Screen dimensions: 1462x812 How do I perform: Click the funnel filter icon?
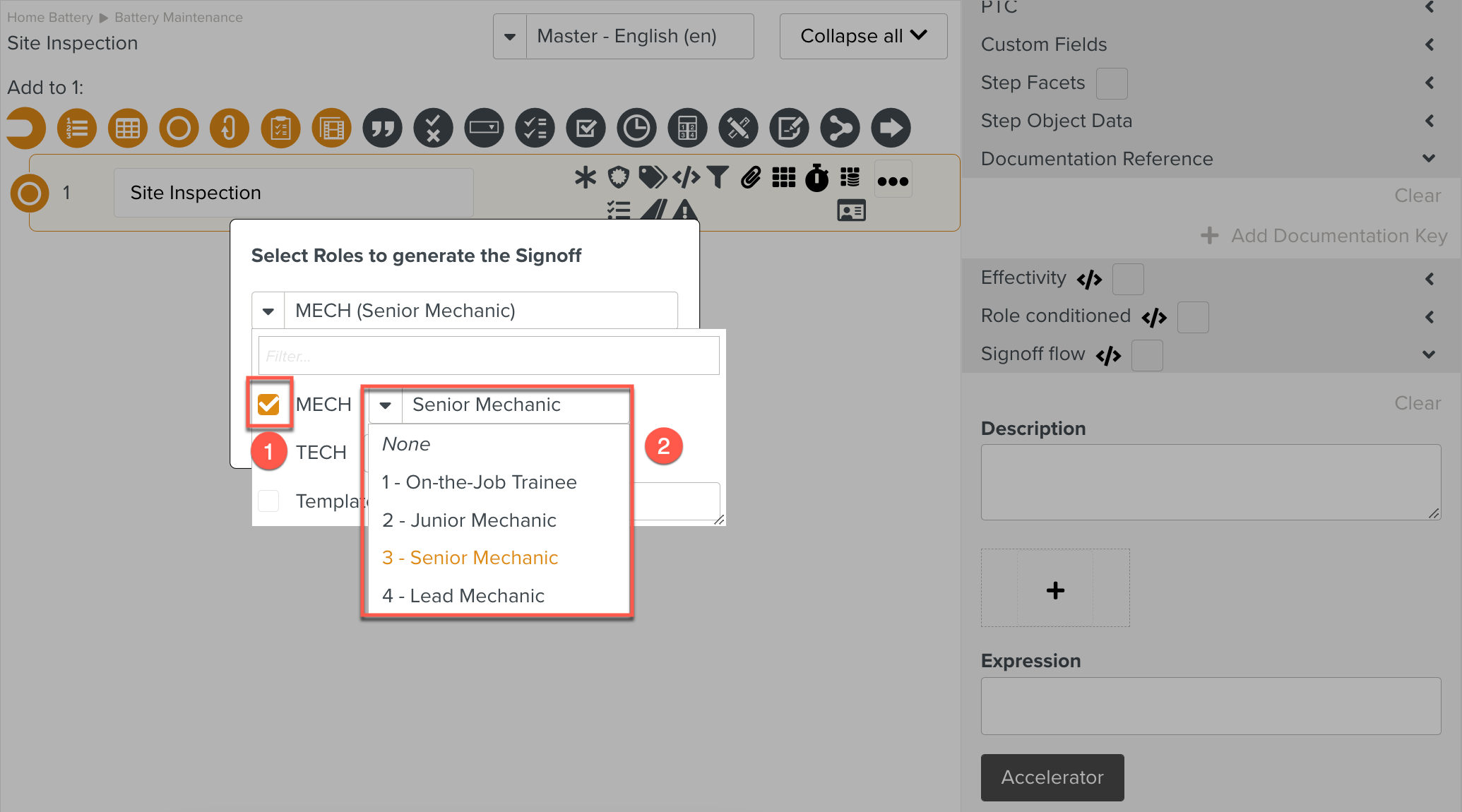718,177
